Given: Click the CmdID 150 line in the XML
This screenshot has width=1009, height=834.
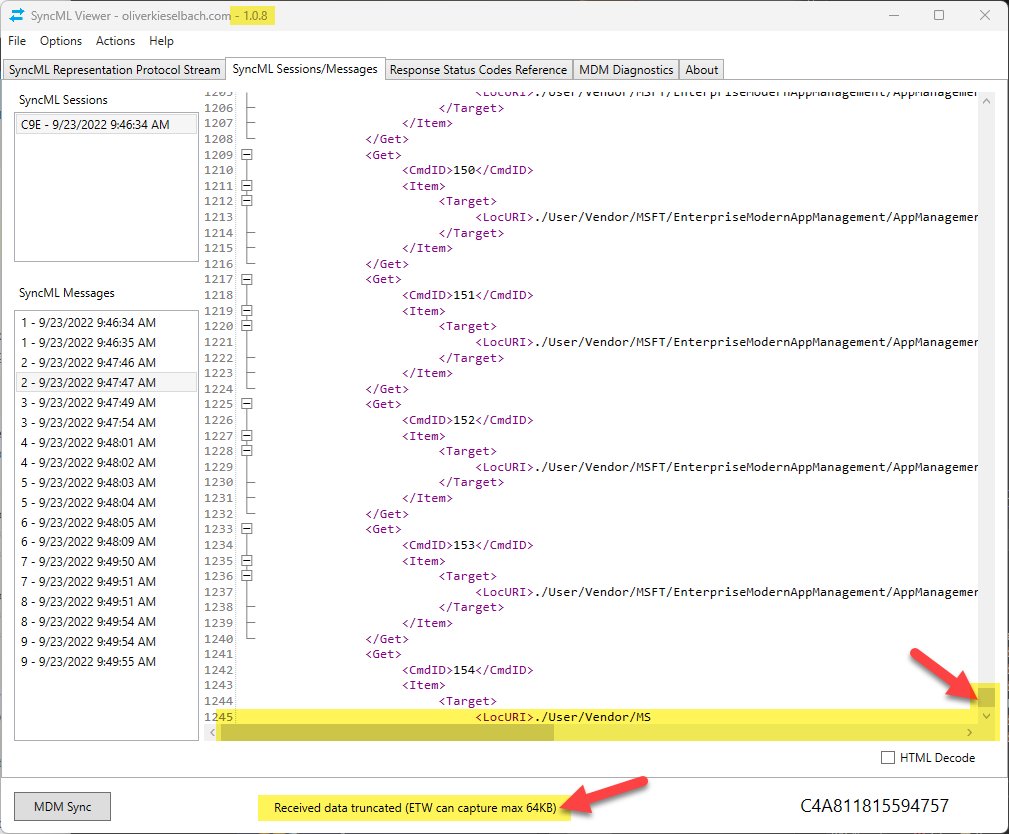Looking at the screenshot, I should tap(467, 170).
